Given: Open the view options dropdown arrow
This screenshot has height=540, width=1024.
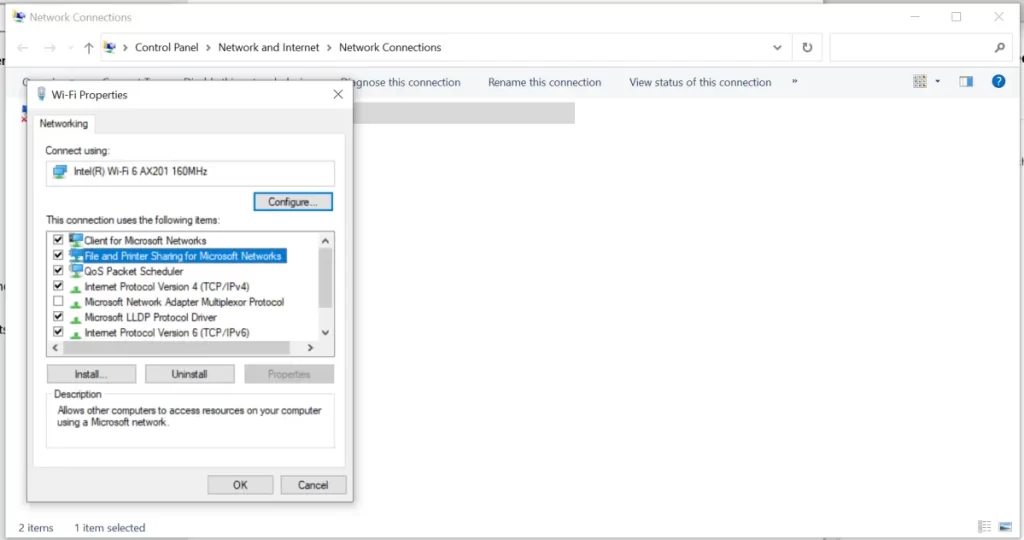Looking at the screenshot, I should pos(938,82).
